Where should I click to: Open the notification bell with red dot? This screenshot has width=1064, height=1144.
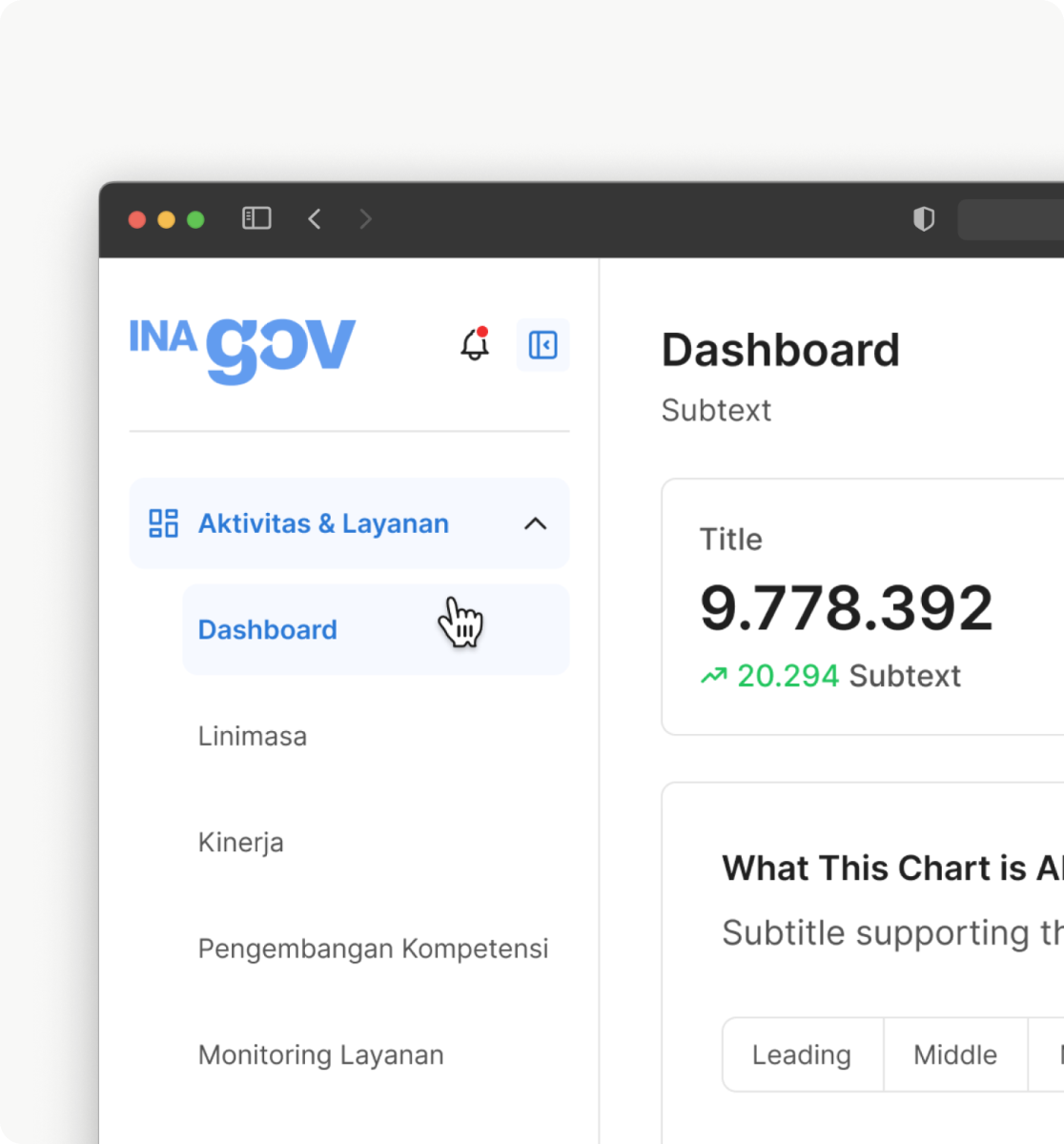pyautogui.click(x=475, y=344)
